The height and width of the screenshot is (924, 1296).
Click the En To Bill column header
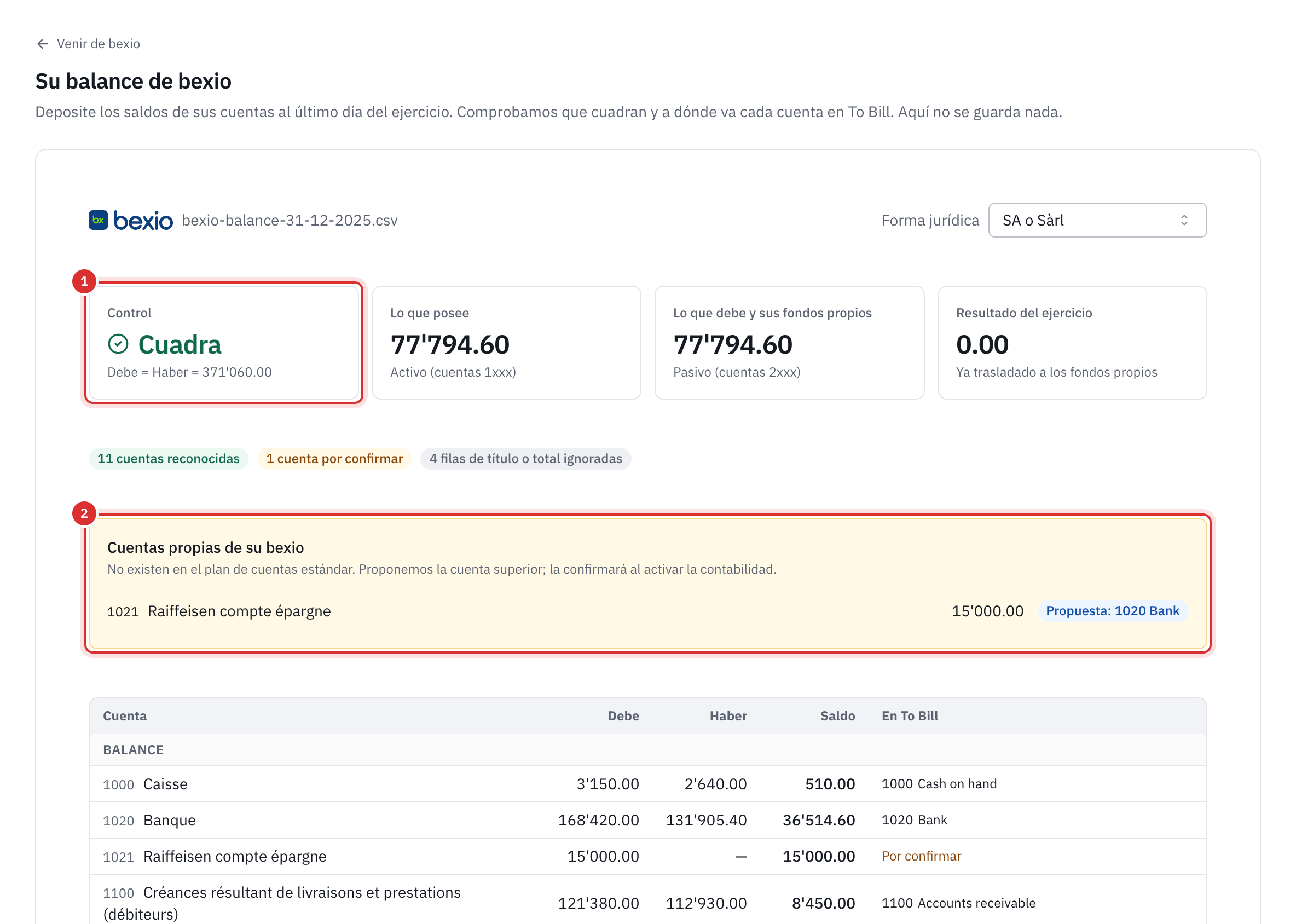pyautogui.click(x=910, y=716)
